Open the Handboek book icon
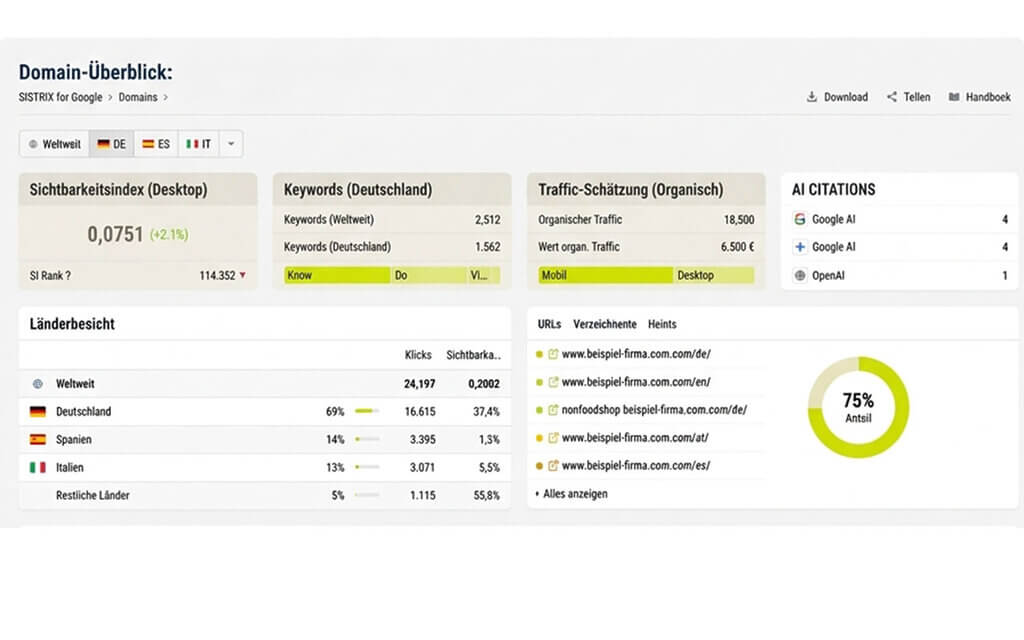This screenshot has width=1024, height=640. [x=954, y=97]
